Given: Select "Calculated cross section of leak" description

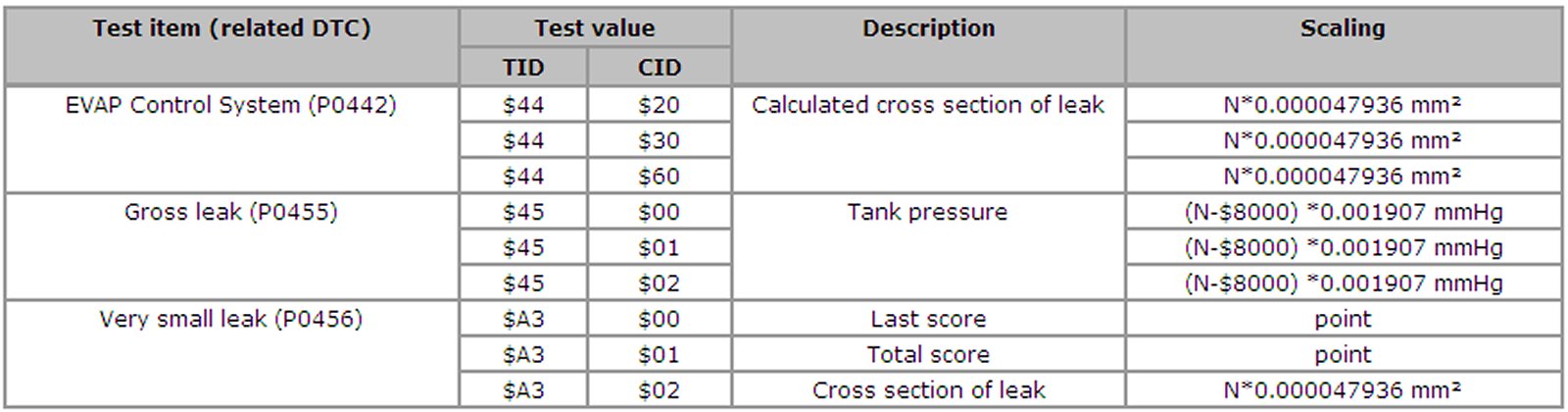Looking at the screenshot, I should point(928,105).
